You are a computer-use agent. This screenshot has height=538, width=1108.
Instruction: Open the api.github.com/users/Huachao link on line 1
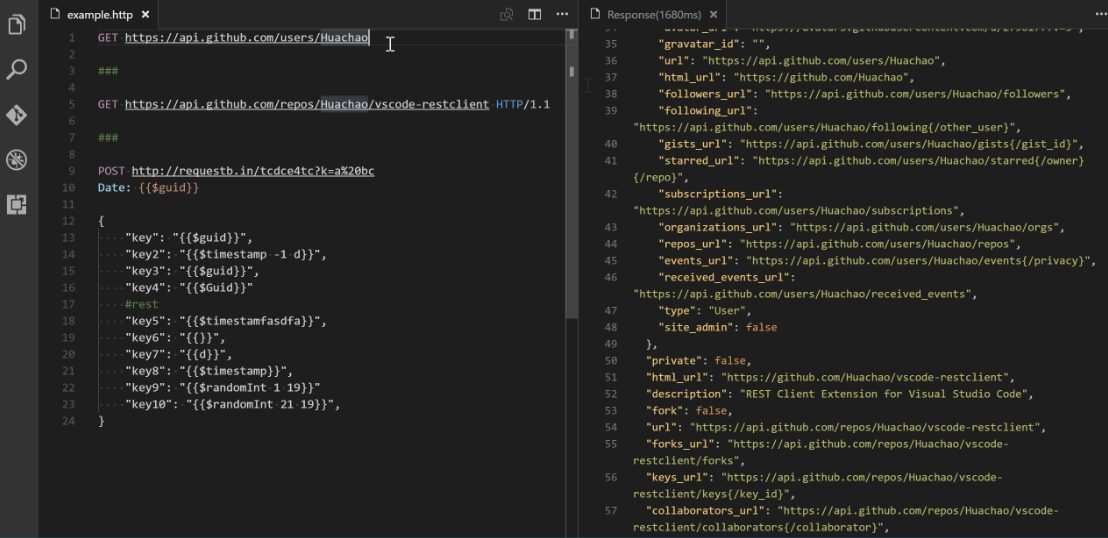247,37
